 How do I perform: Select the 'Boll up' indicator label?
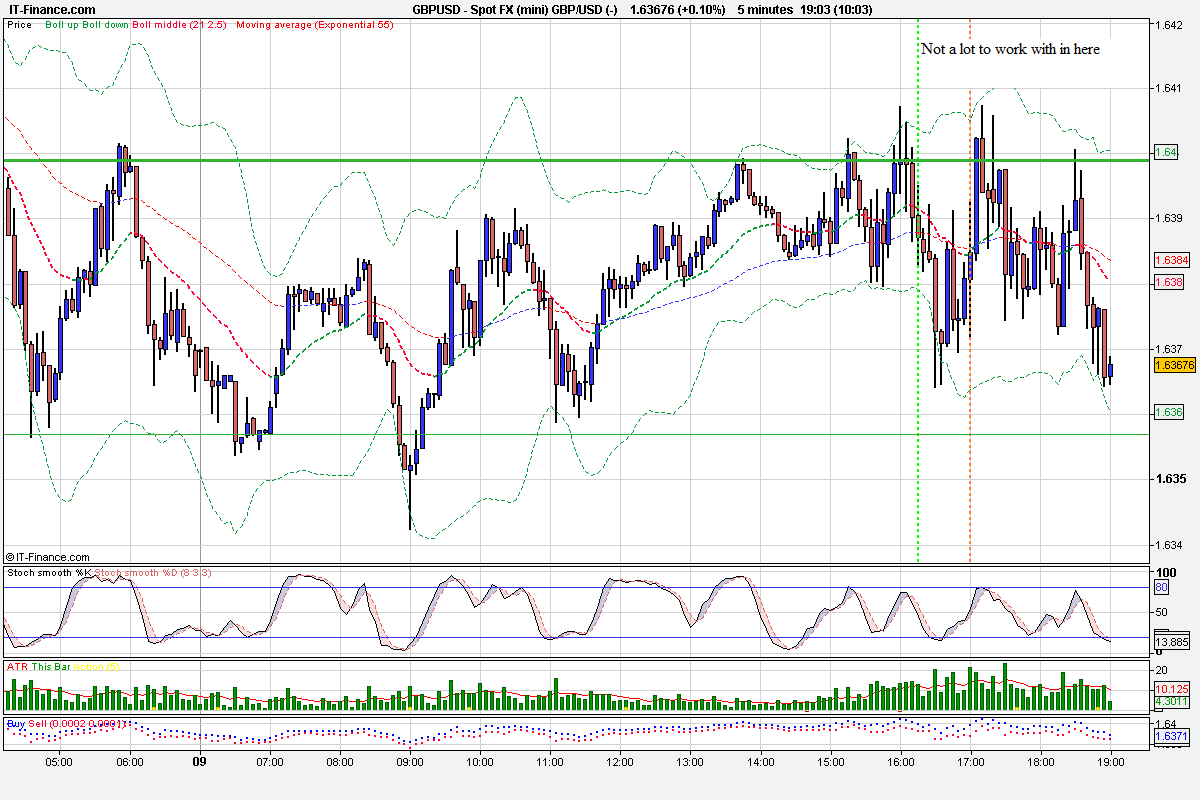tap(62, 24)
